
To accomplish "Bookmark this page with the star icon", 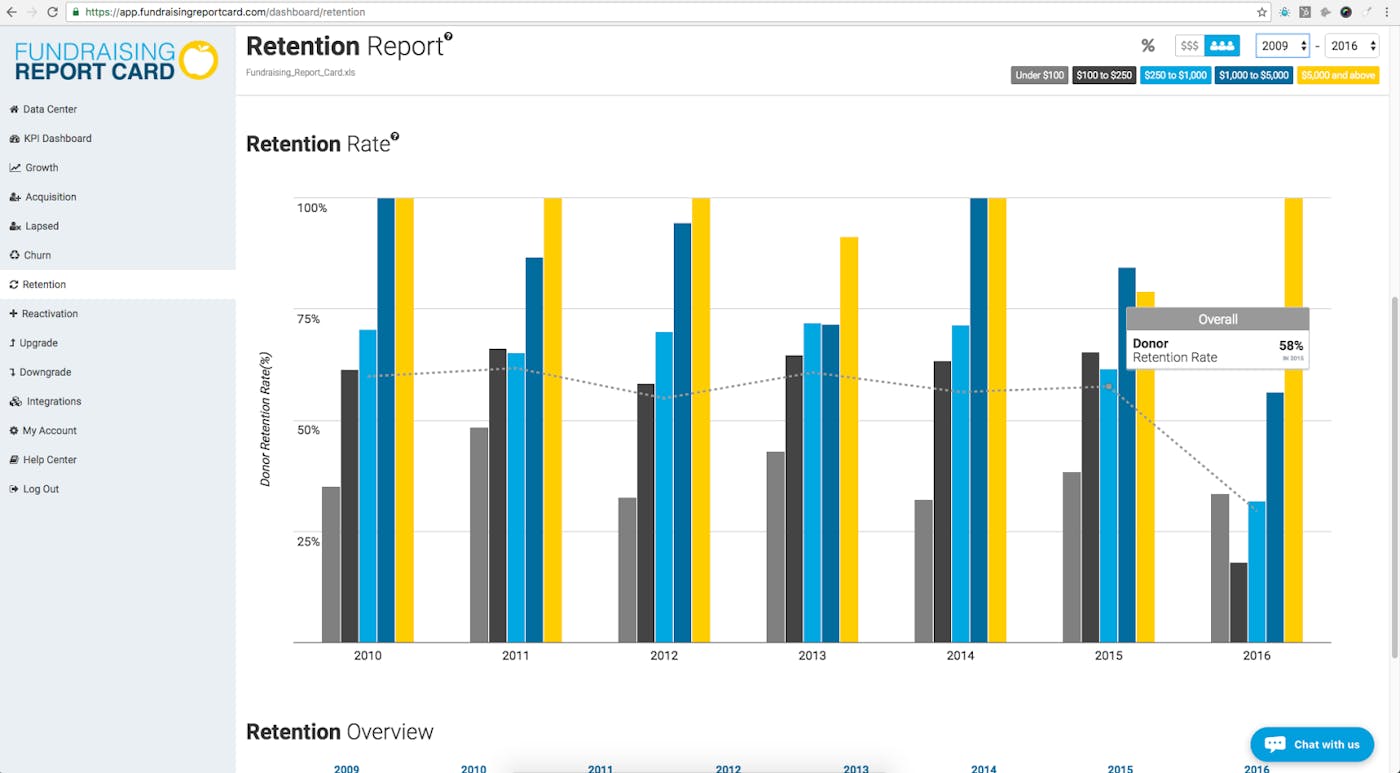I will 1262,12.
